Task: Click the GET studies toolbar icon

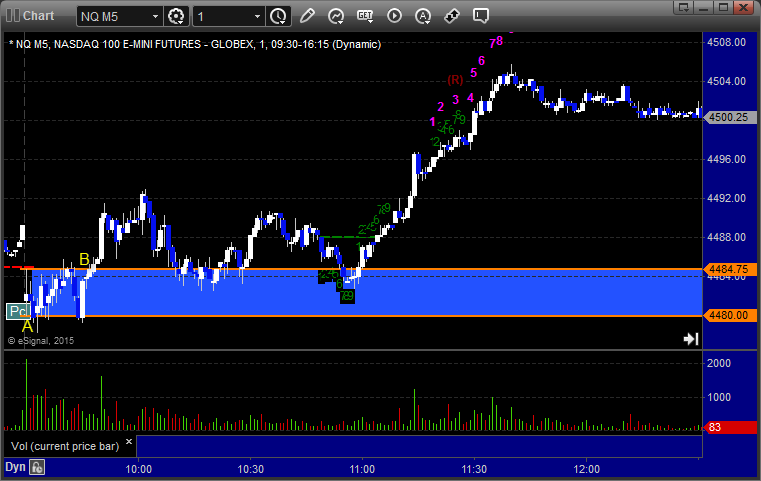Action: pos(365,16)
